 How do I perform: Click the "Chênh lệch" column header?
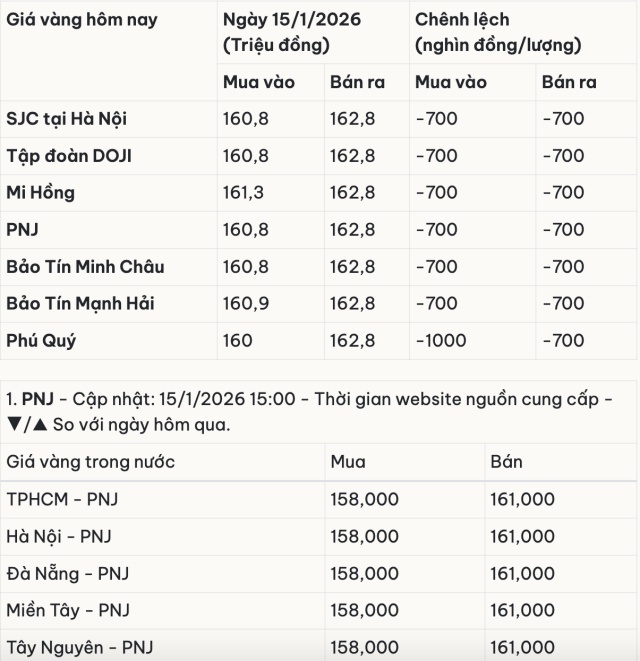462,20
